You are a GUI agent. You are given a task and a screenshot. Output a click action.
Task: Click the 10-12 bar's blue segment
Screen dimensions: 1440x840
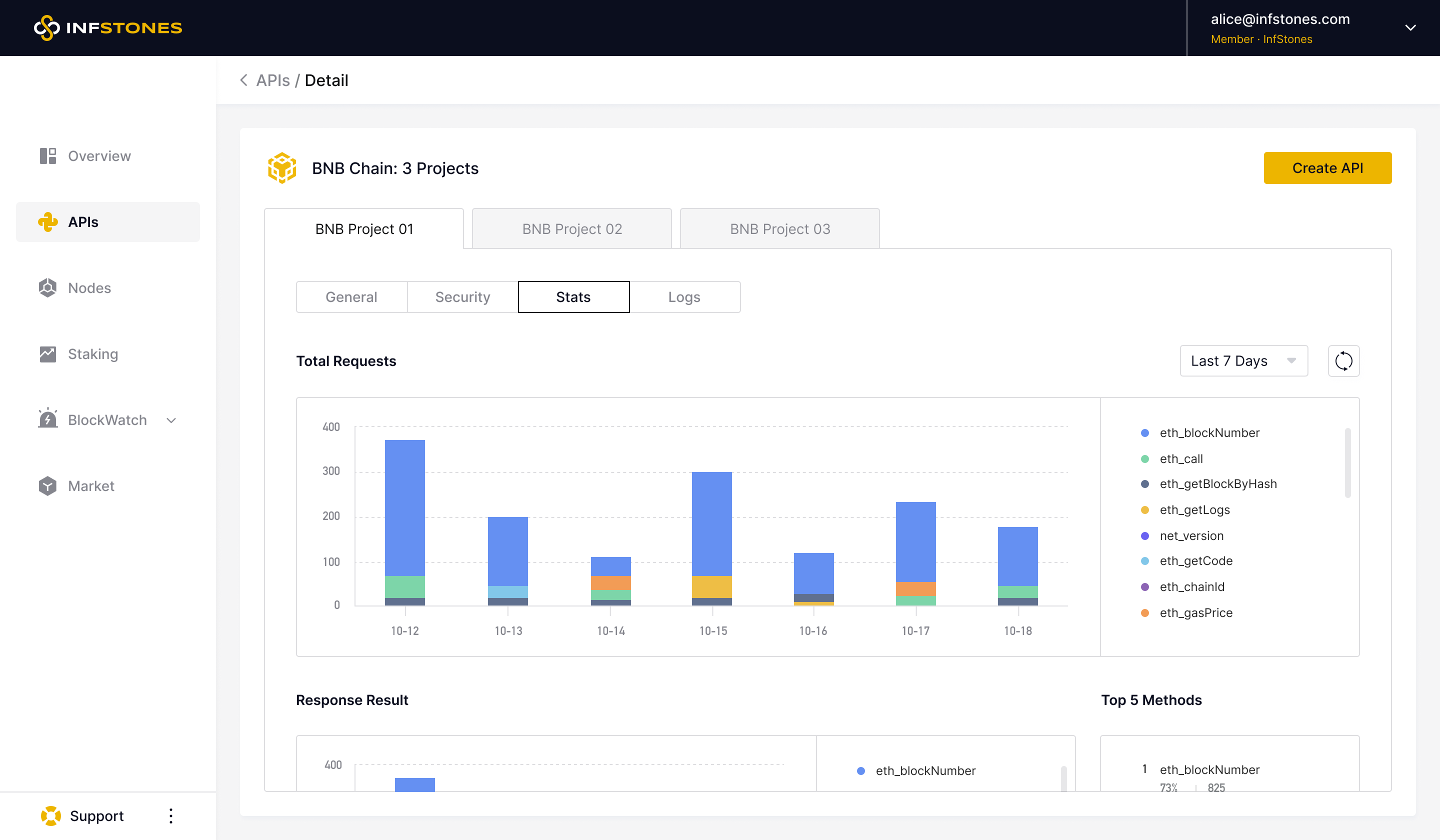[x=404, y=507]
